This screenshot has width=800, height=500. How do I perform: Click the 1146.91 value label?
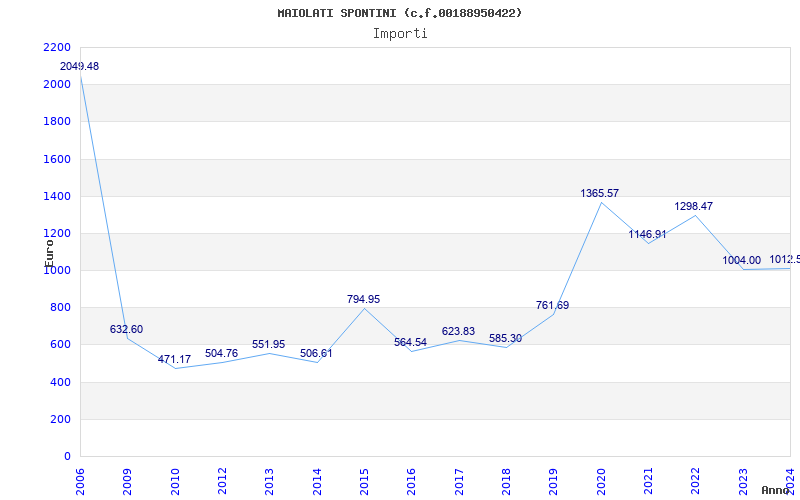pos(647,234)
